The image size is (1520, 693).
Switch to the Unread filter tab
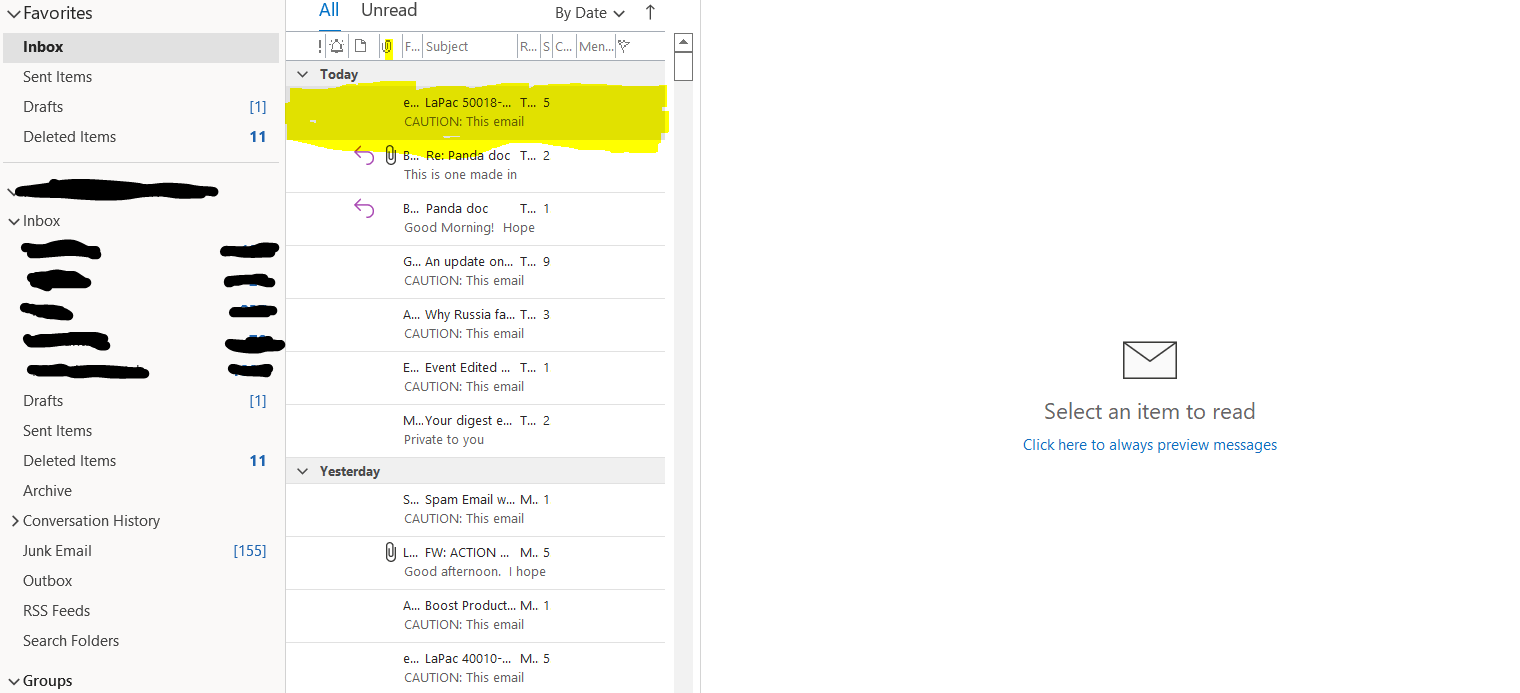point(389,11)
